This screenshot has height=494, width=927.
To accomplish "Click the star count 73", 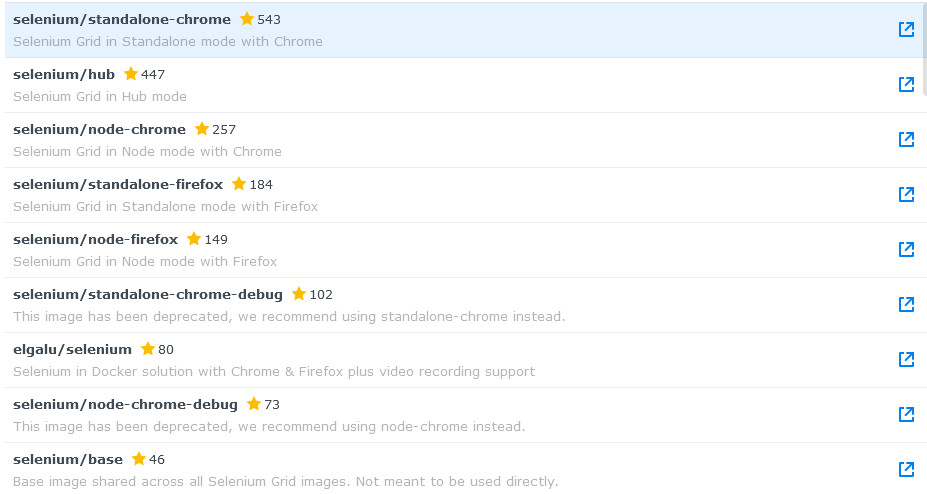I will [x=272, y=404].
